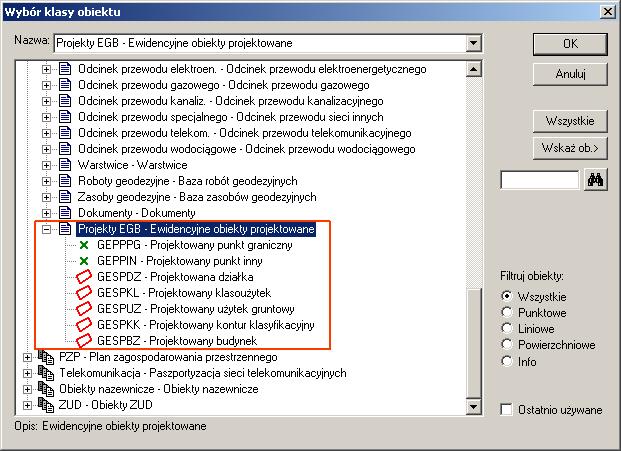Select the Info filter radio button
Screen dimensions: 621x451
click(x=507, y=361)
